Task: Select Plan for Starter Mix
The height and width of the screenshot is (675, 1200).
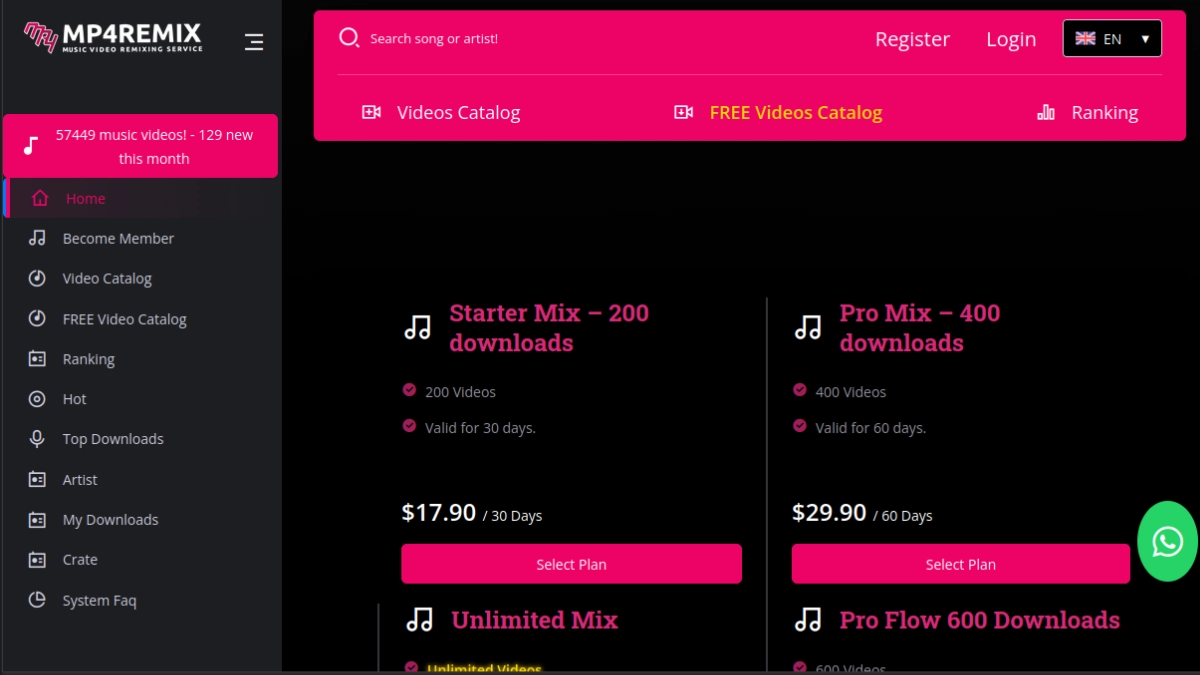Action: click(571, 564)
